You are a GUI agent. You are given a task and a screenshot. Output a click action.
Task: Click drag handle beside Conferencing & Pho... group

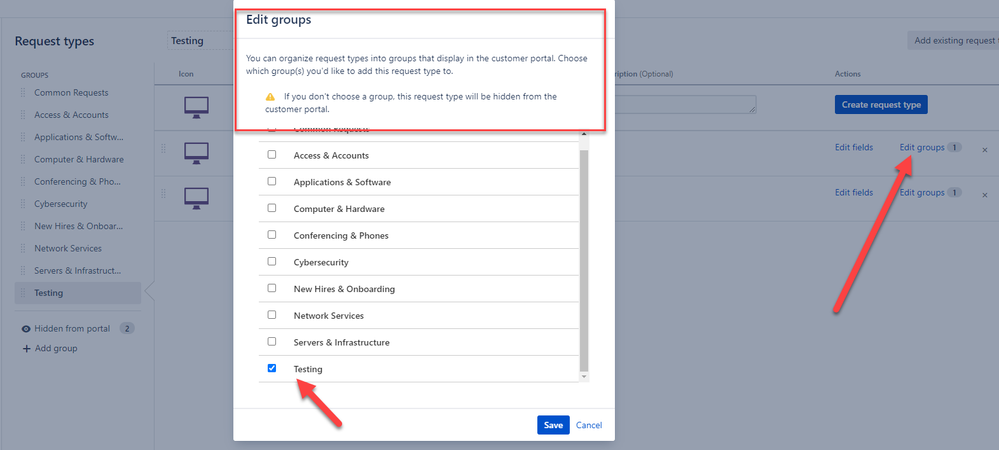click(x=24, y=182)
